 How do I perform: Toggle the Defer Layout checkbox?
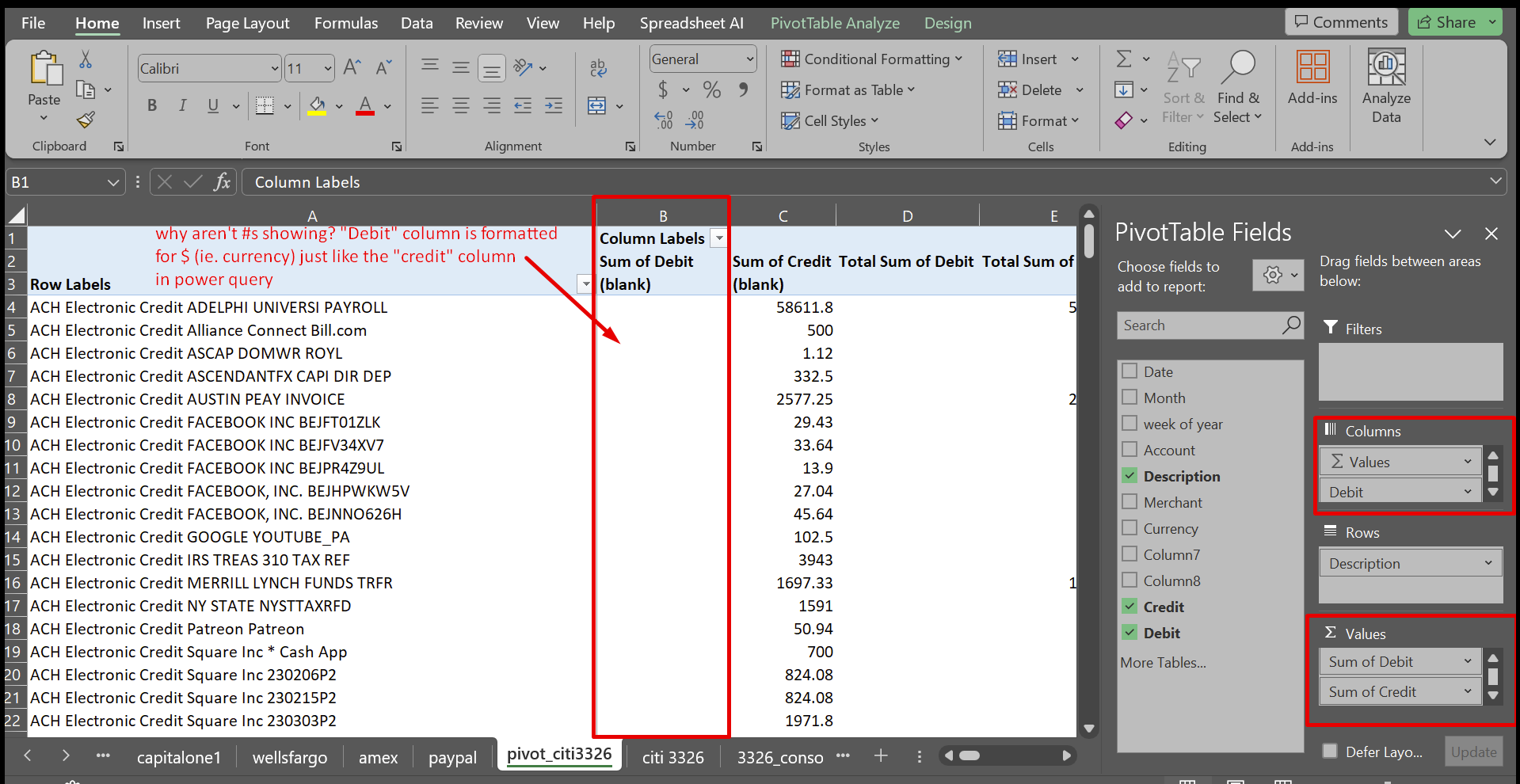tap(1329, 751)
